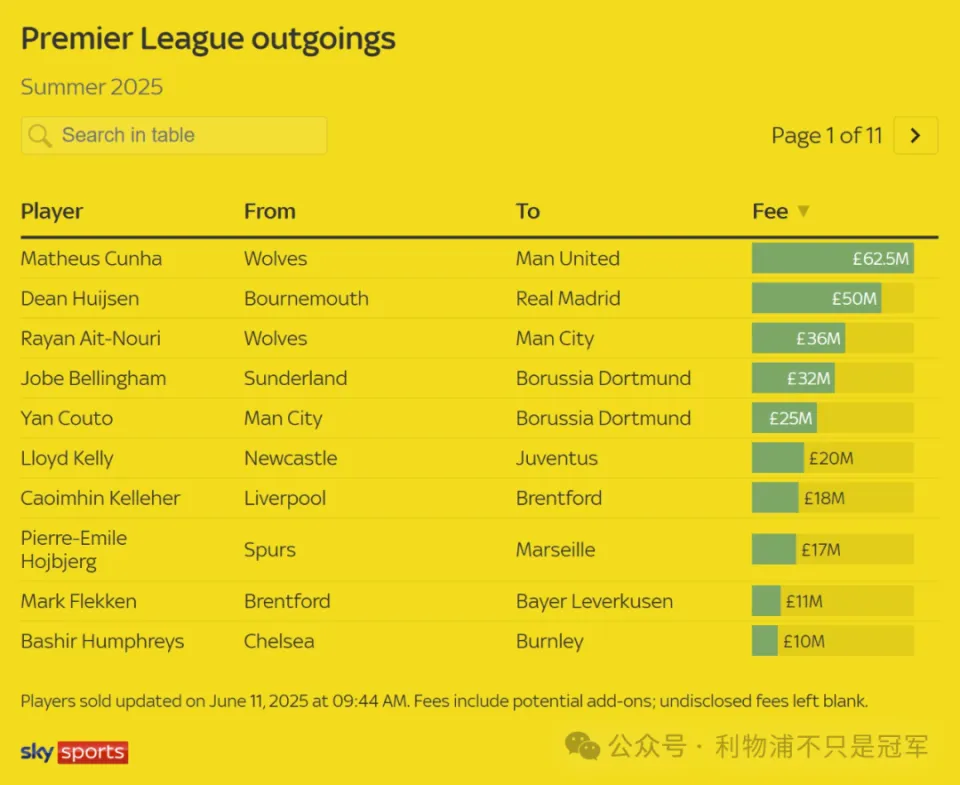Click the WeChat logo watermark icon
960x785 pixels.
[x=582, y=745]
